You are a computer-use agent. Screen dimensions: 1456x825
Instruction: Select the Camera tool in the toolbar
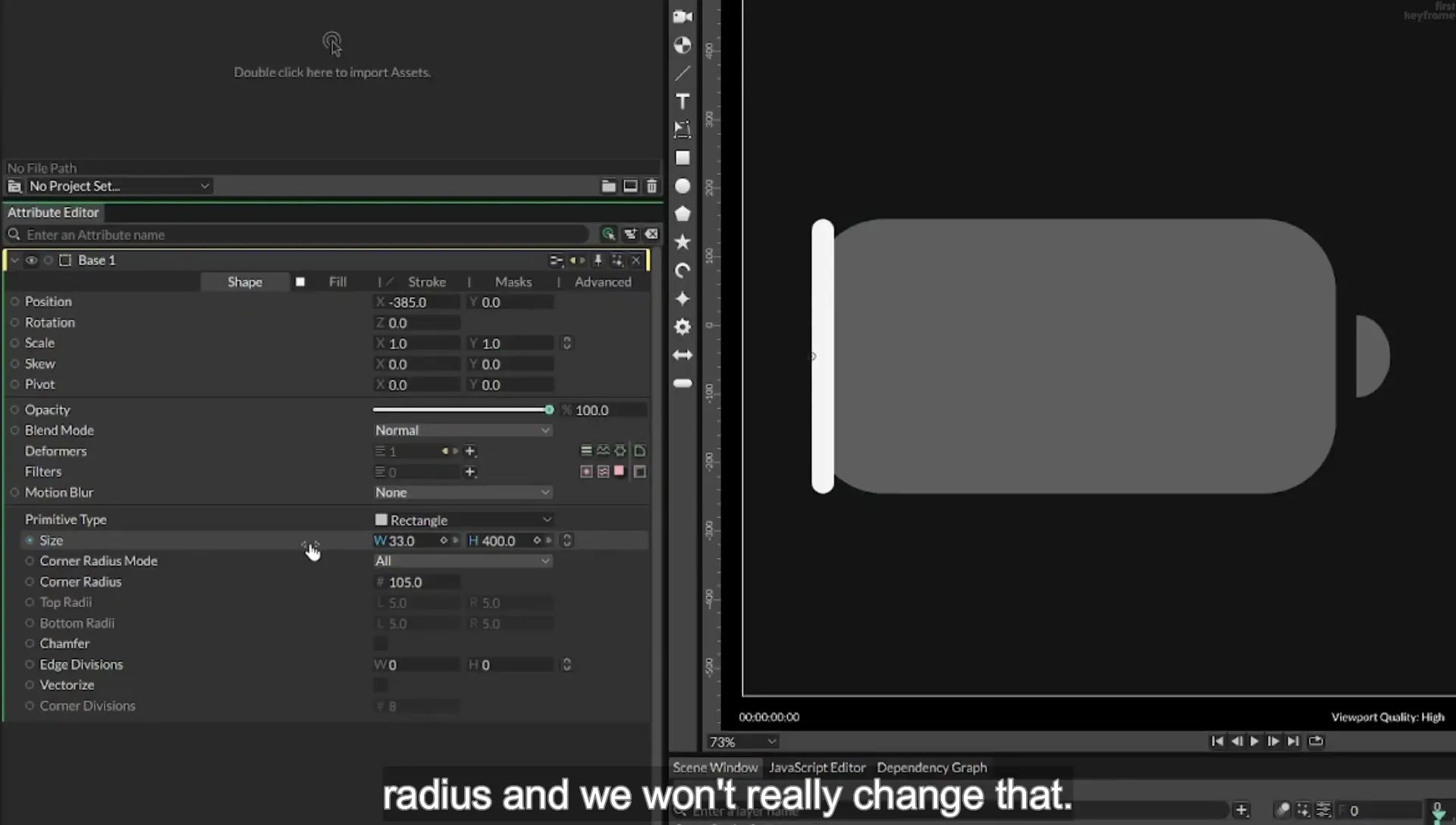[682, 17]
